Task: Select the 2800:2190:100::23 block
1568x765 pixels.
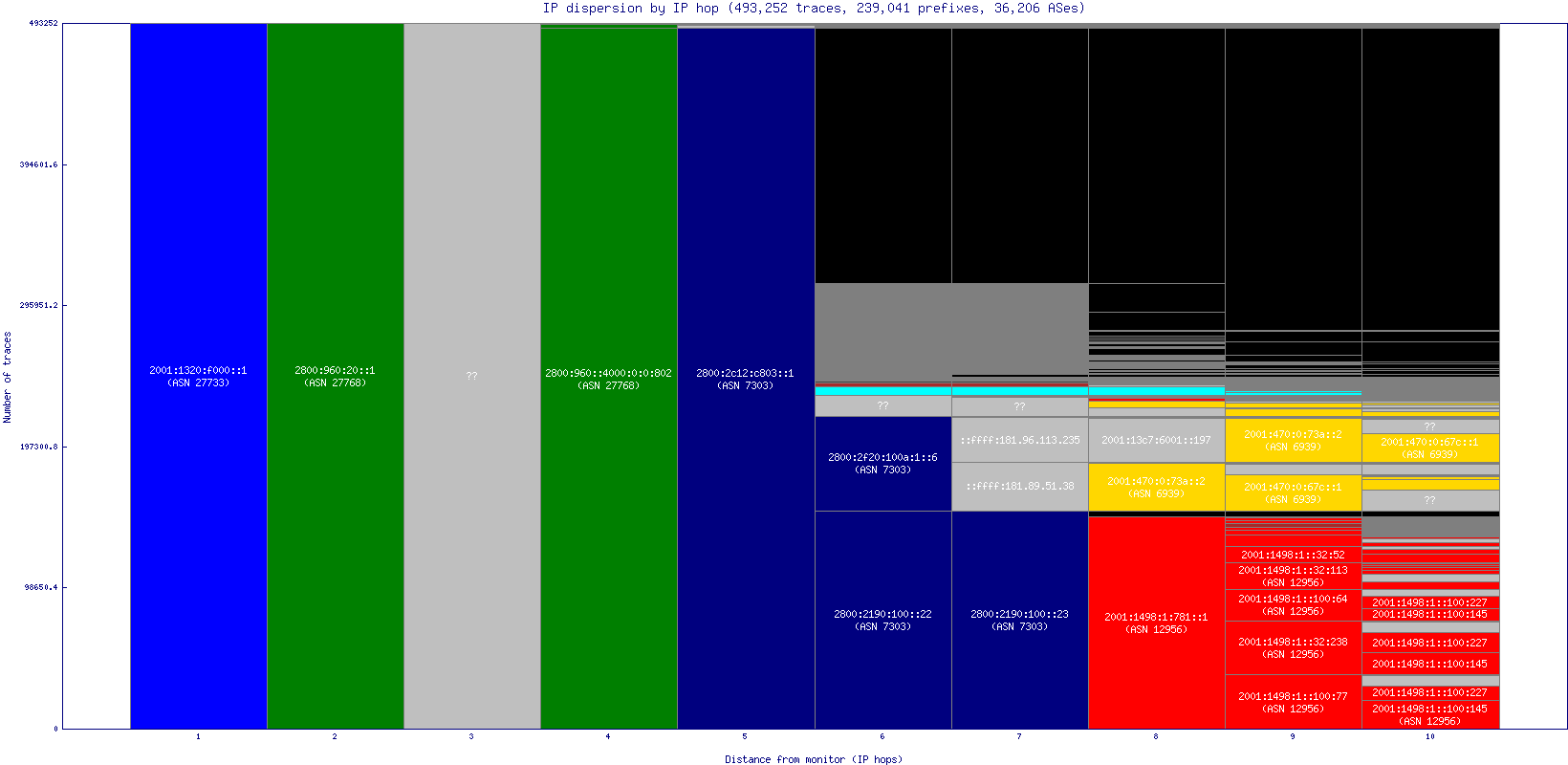Action: pos(1019,620)
